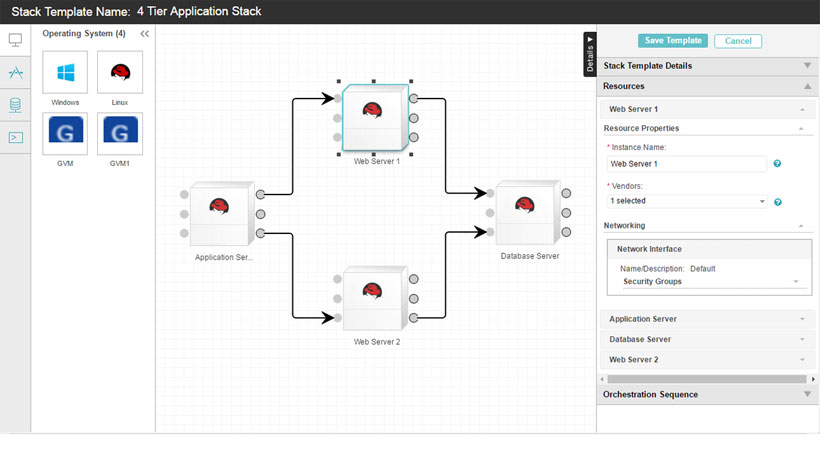Select the GVM1 operating system tile
This screenshot has height=466, width=820.
tap(120, 134)
